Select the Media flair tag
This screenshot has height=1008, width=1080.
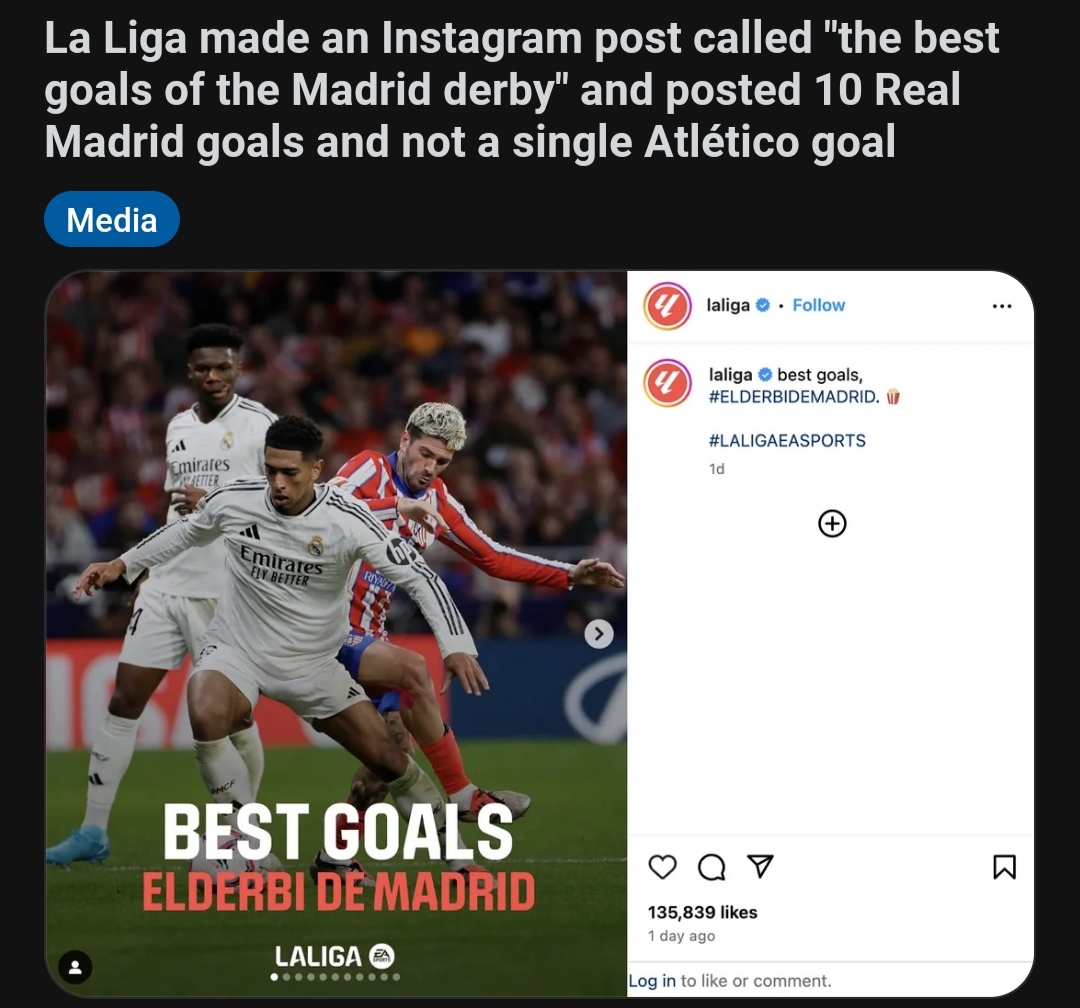coord(112,220)
